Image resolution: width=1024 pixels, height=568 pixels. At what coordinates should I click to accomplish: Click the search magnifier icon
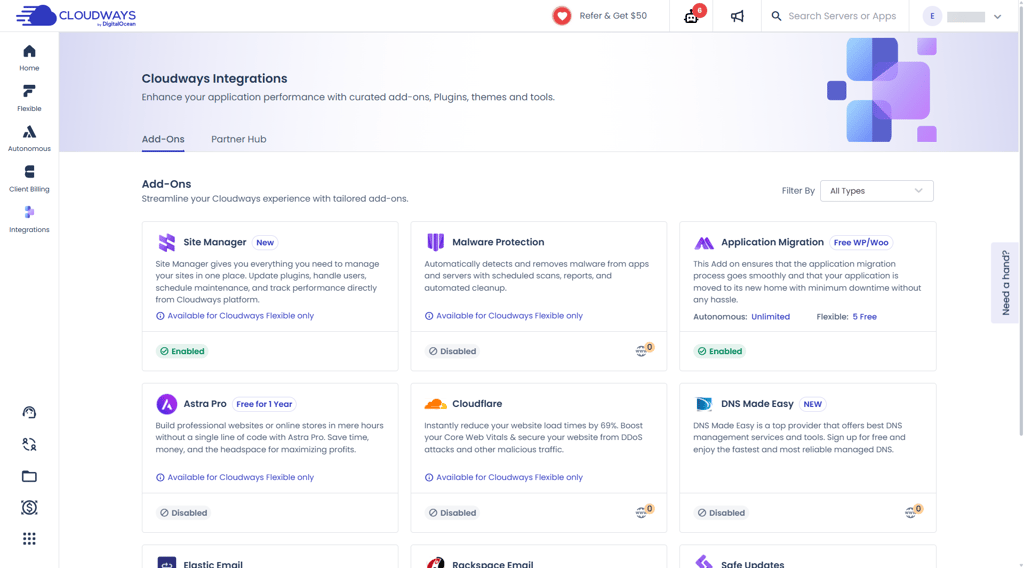tap(776, 16)
